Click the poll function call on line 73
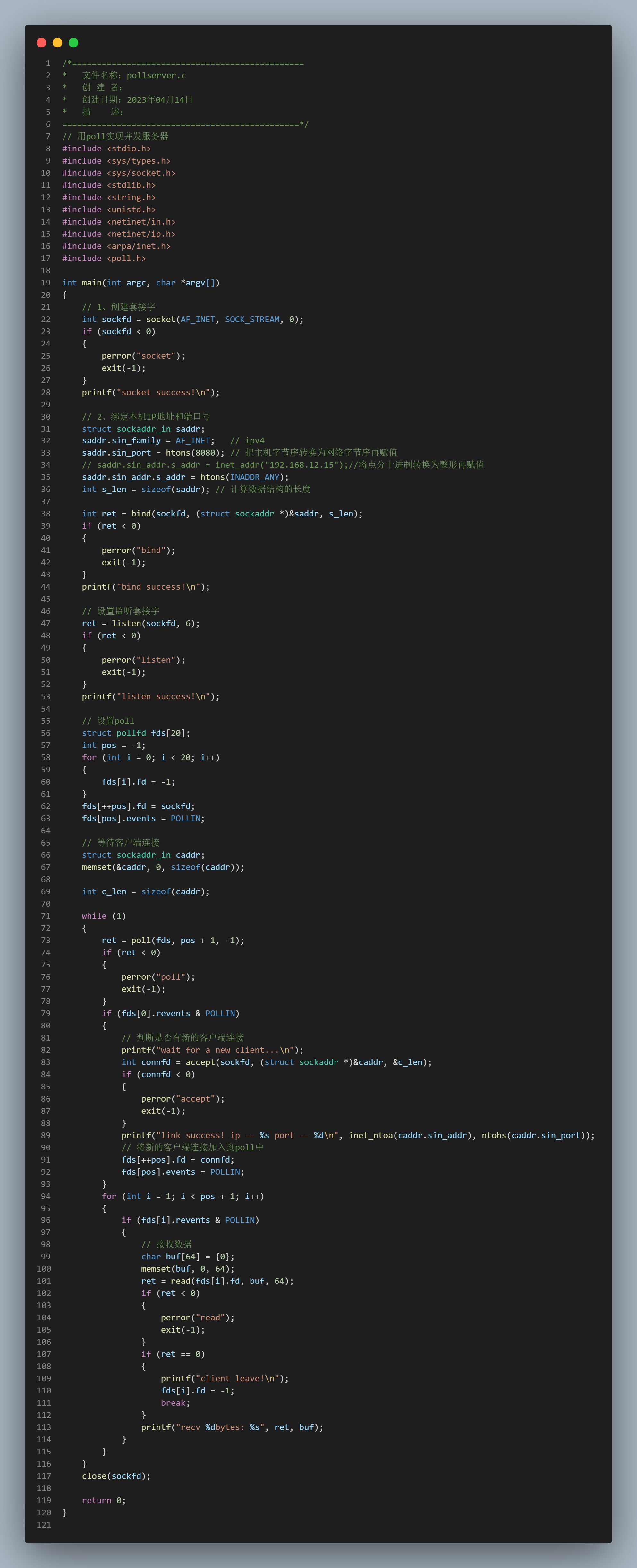 [140, 940]
